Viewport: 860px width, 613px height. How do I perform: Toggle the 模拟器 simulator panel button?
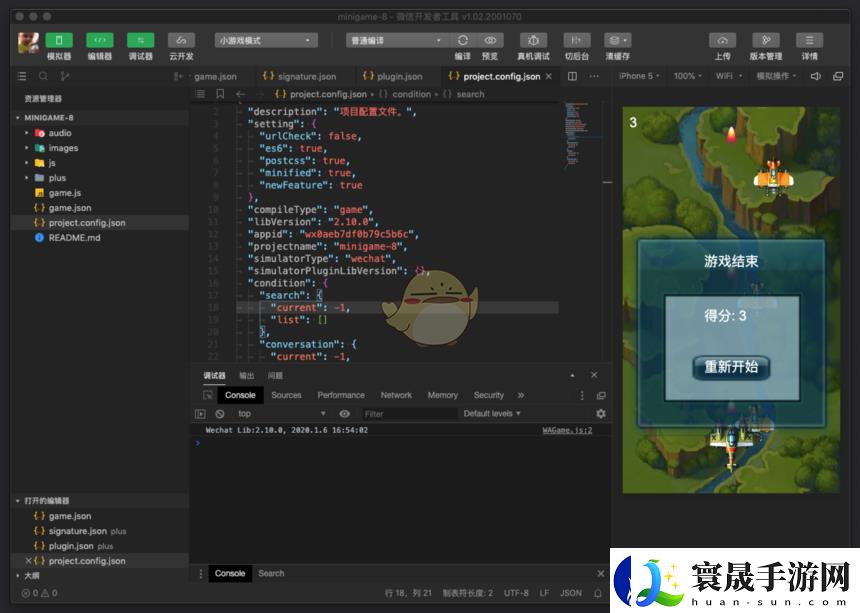(x=59, y=40)
